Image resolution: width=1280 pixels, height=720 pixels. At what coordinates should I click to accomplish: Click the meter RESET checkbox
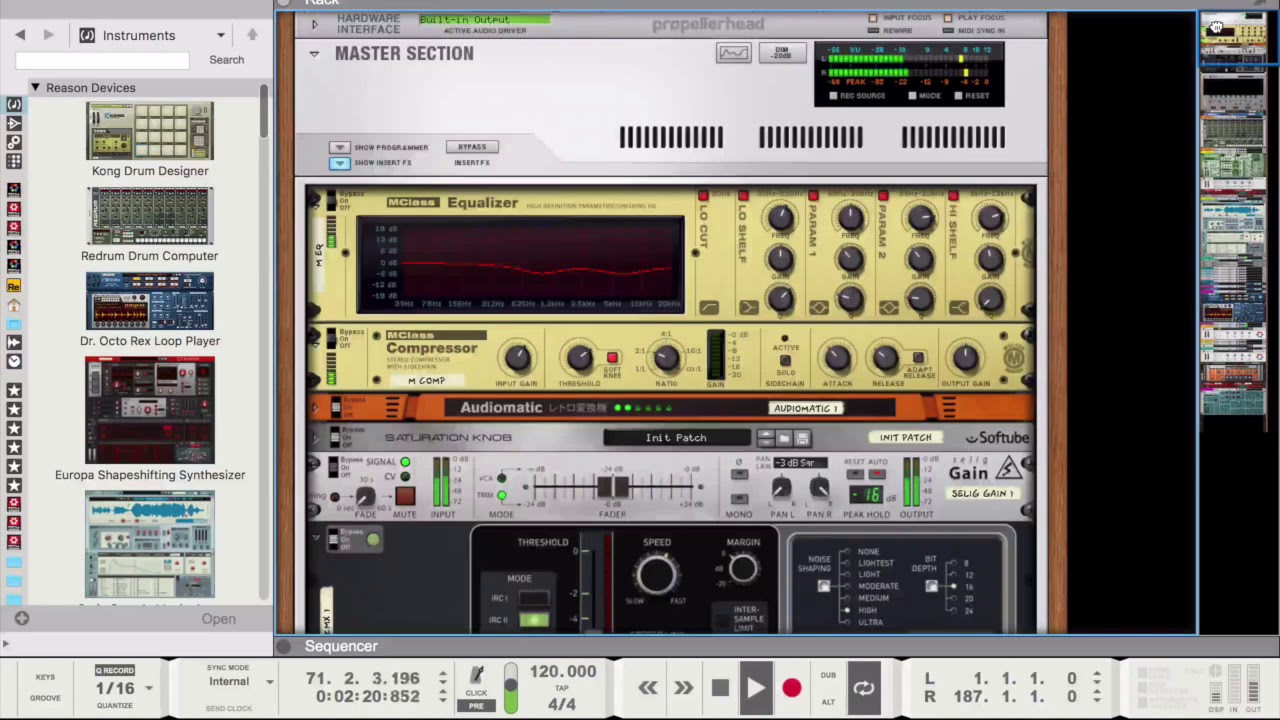click(x=958, y=96)
